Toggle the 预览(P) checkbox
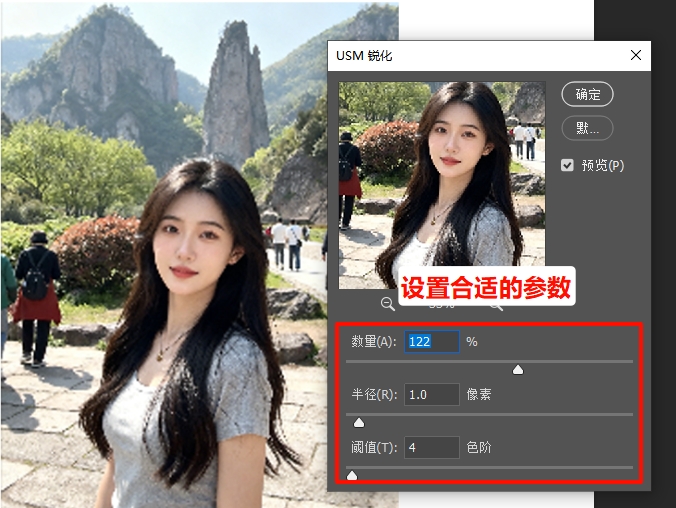 coord(567,165)
